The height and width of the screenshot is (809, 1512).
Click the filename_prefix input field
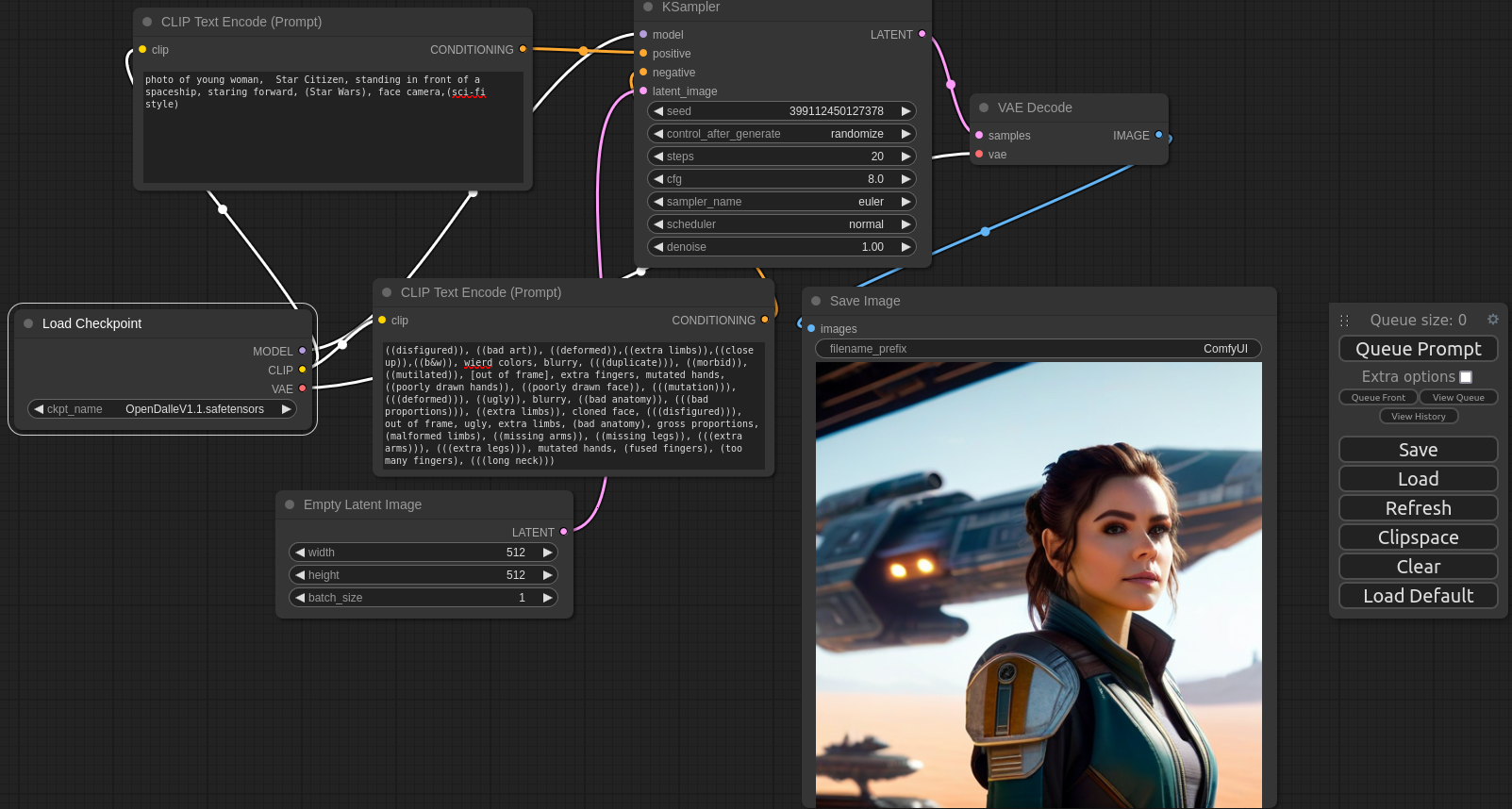(x=1038, y=349)
